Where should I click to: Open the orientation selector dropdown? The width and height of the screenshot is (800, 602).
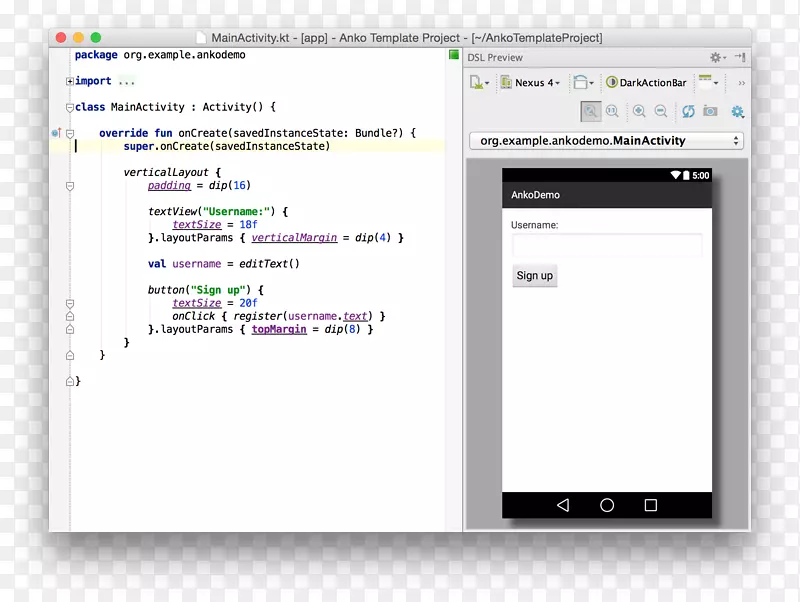pos(580,82)
